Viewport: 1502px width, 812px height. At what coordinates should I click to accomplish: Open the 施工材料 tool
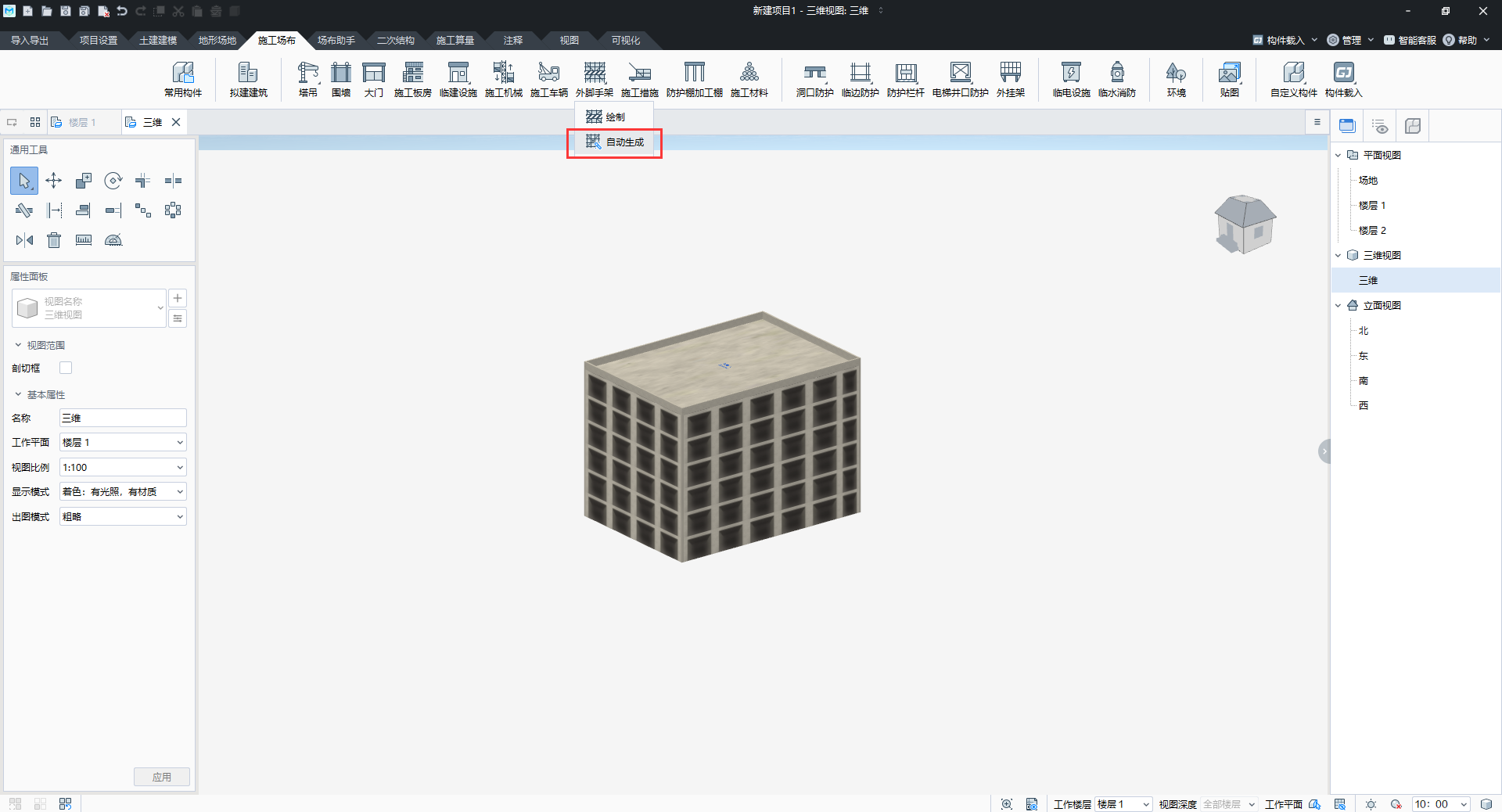coord(749,79)
